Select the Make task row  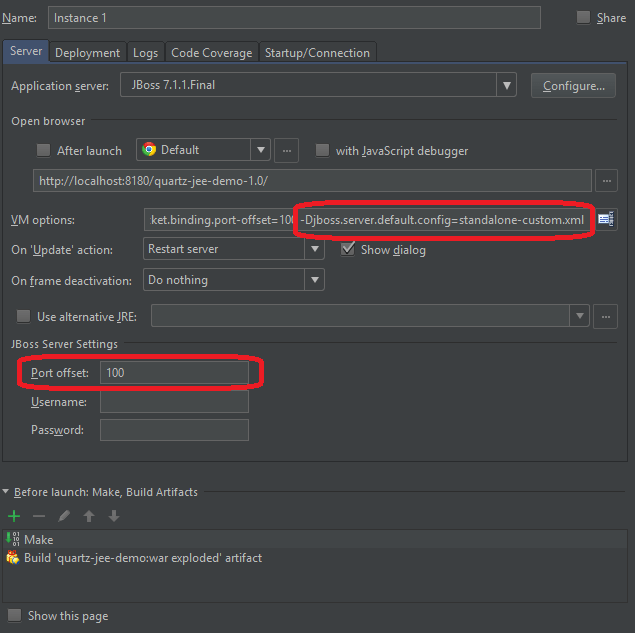(315, 539)
